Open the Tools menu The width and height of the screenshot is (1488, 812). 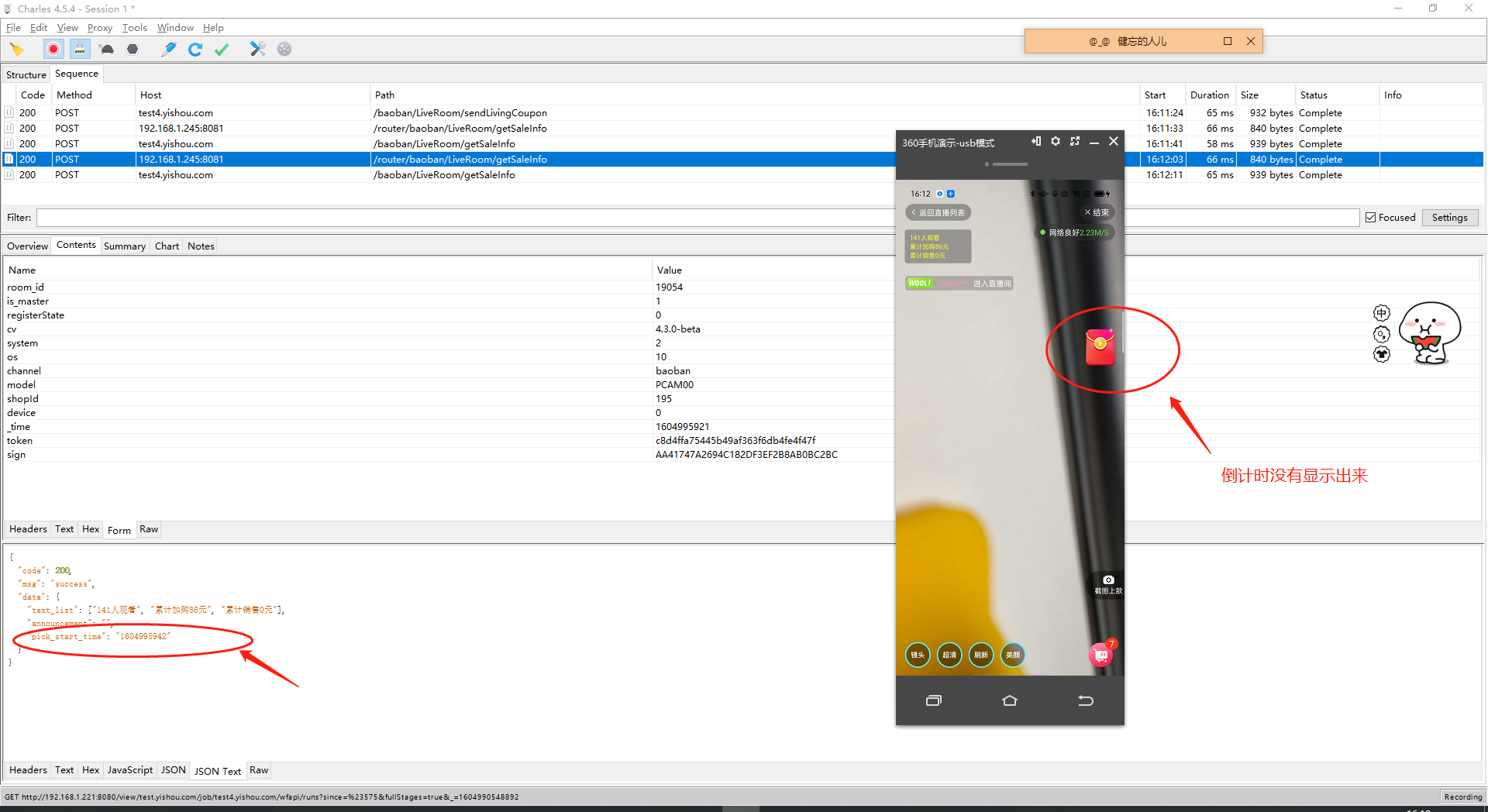(134, 28)
